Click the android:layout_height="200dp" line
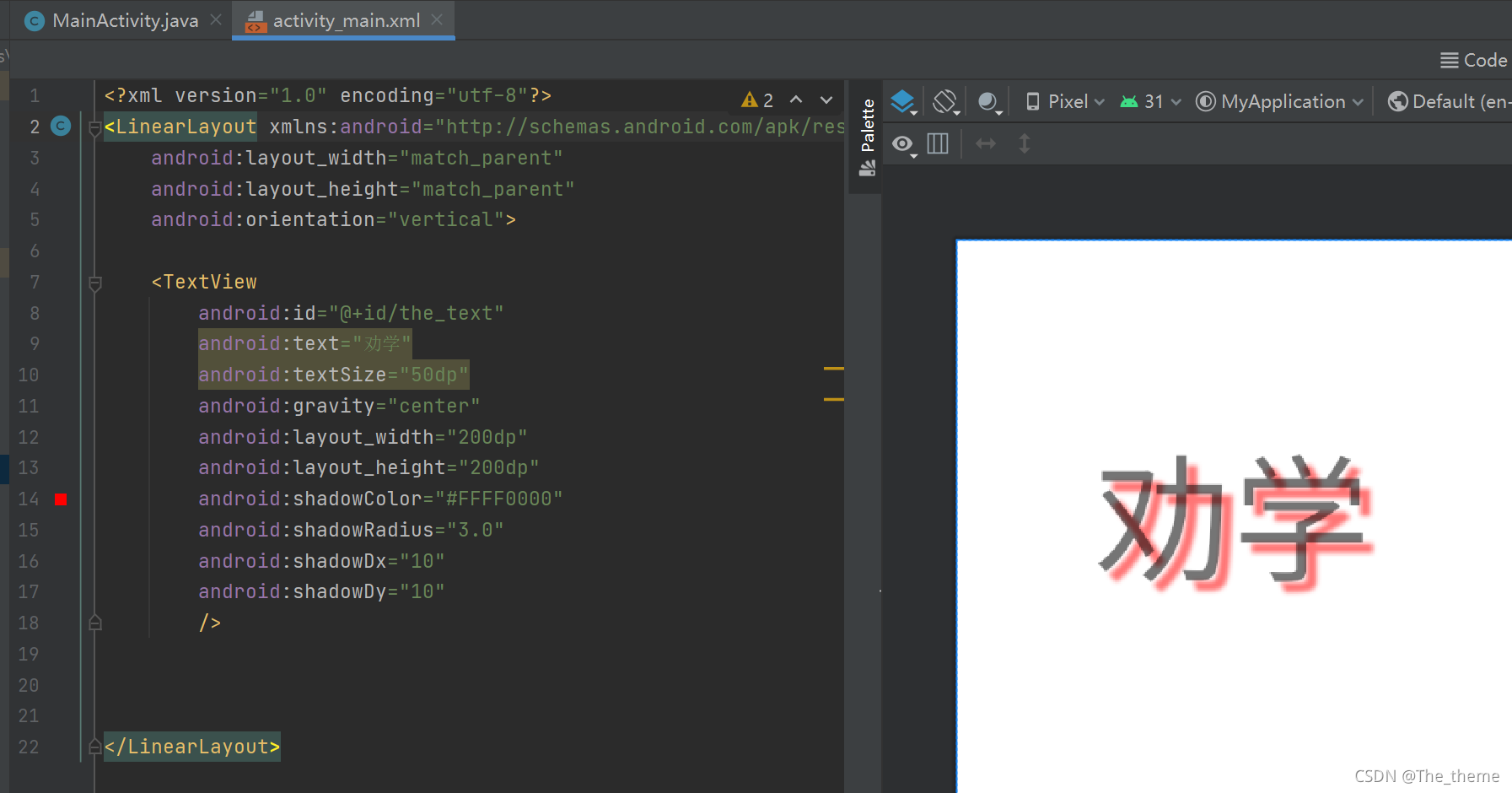This screenshot has width=1512, height=793. tap(369, 467)
